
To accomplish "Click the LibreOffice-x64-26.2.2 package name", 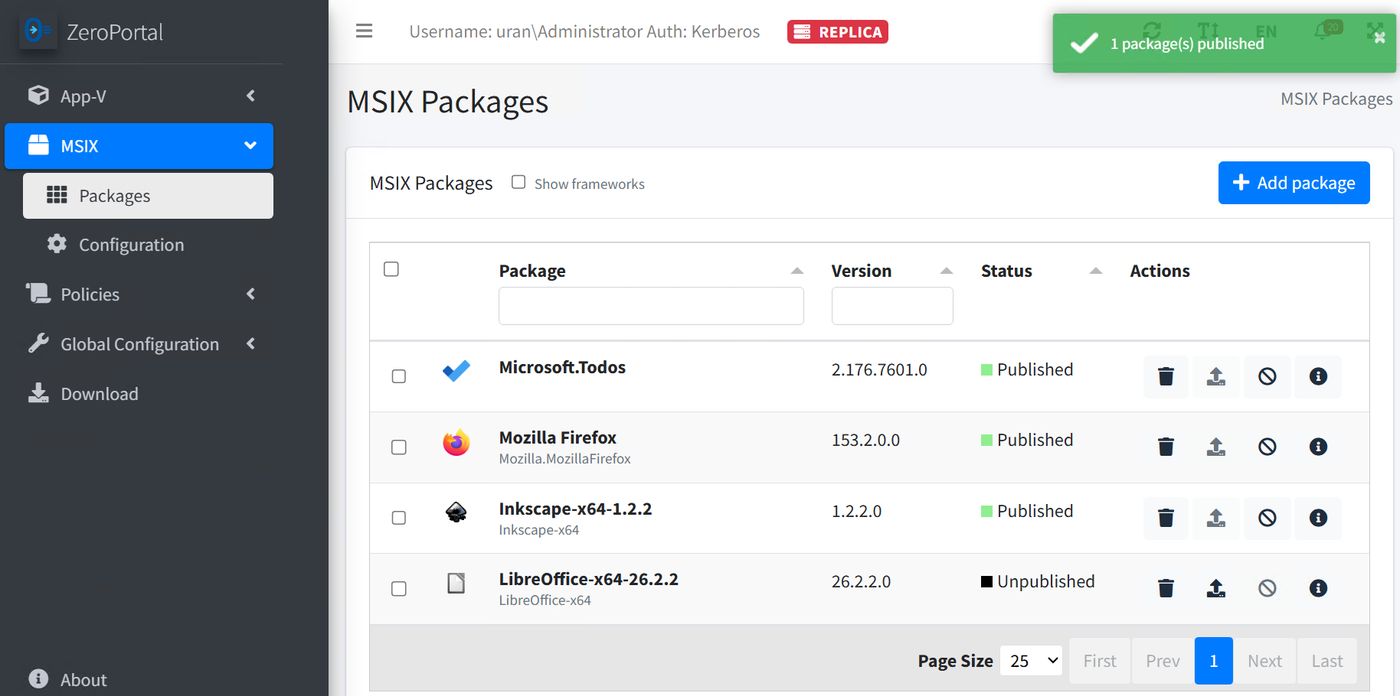I will (x=588, y=579).
